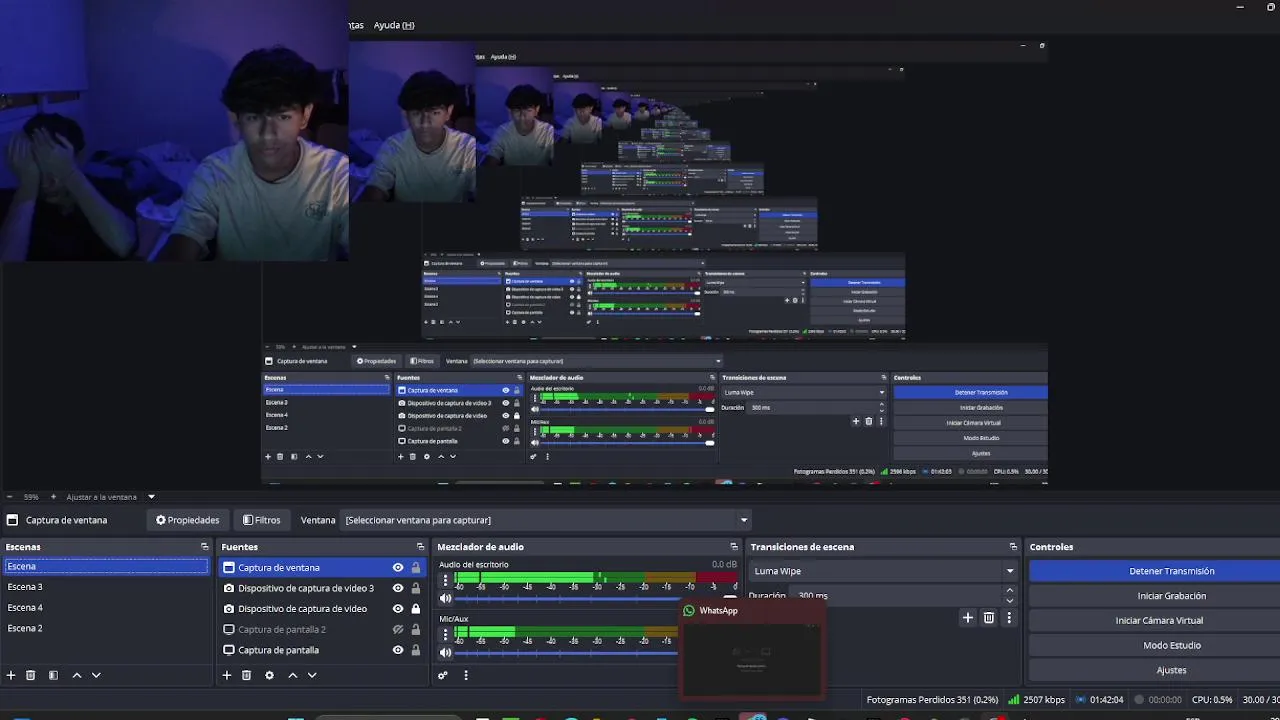Screen dimensions: 1280x720
Task: Hide Dispositivo de captura de video 3
Action: click(398, 588)
